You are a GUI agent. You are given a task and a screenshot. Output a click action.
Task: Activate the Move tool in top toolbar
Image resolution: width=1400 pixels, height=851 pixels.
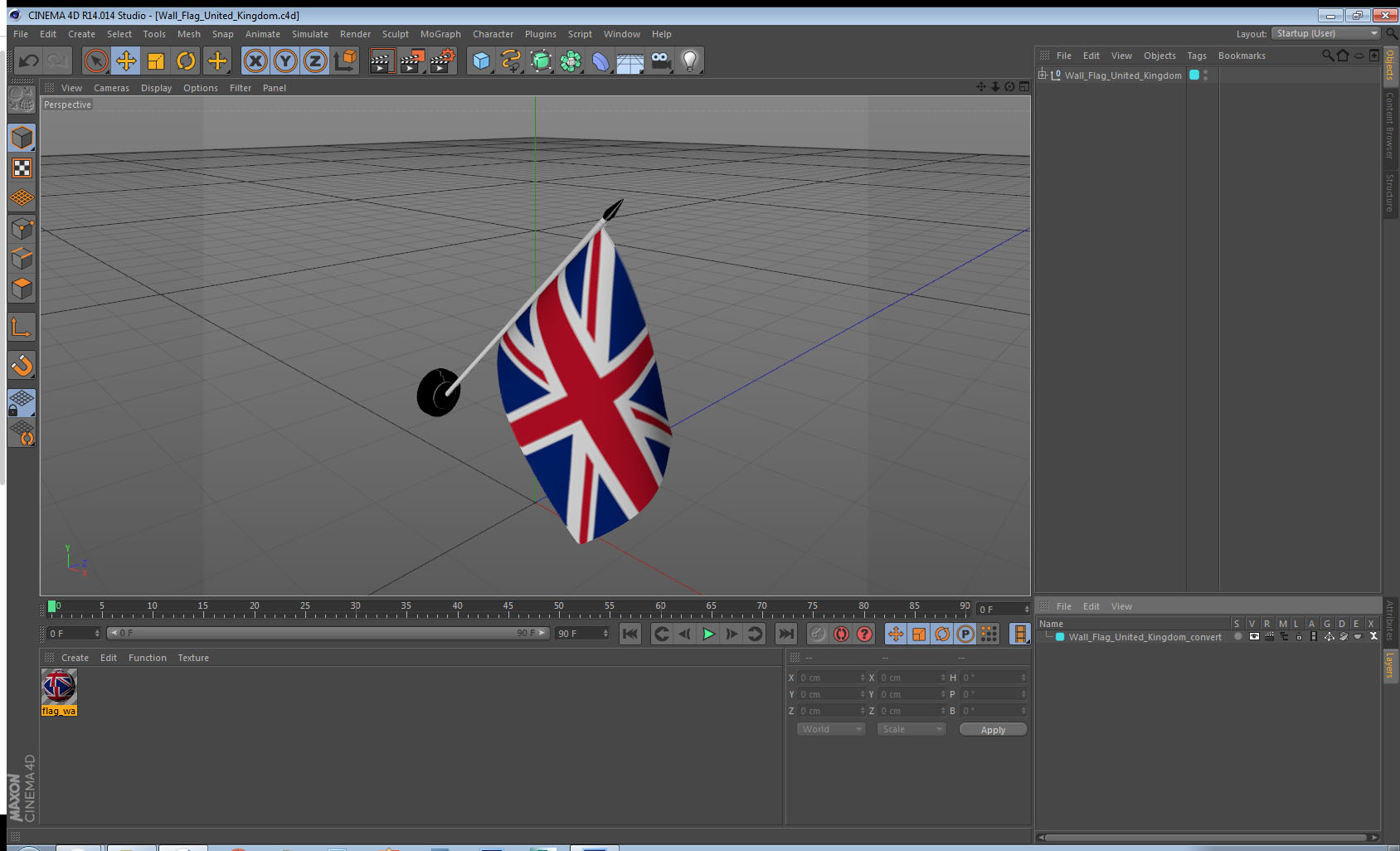pos(126,61)
